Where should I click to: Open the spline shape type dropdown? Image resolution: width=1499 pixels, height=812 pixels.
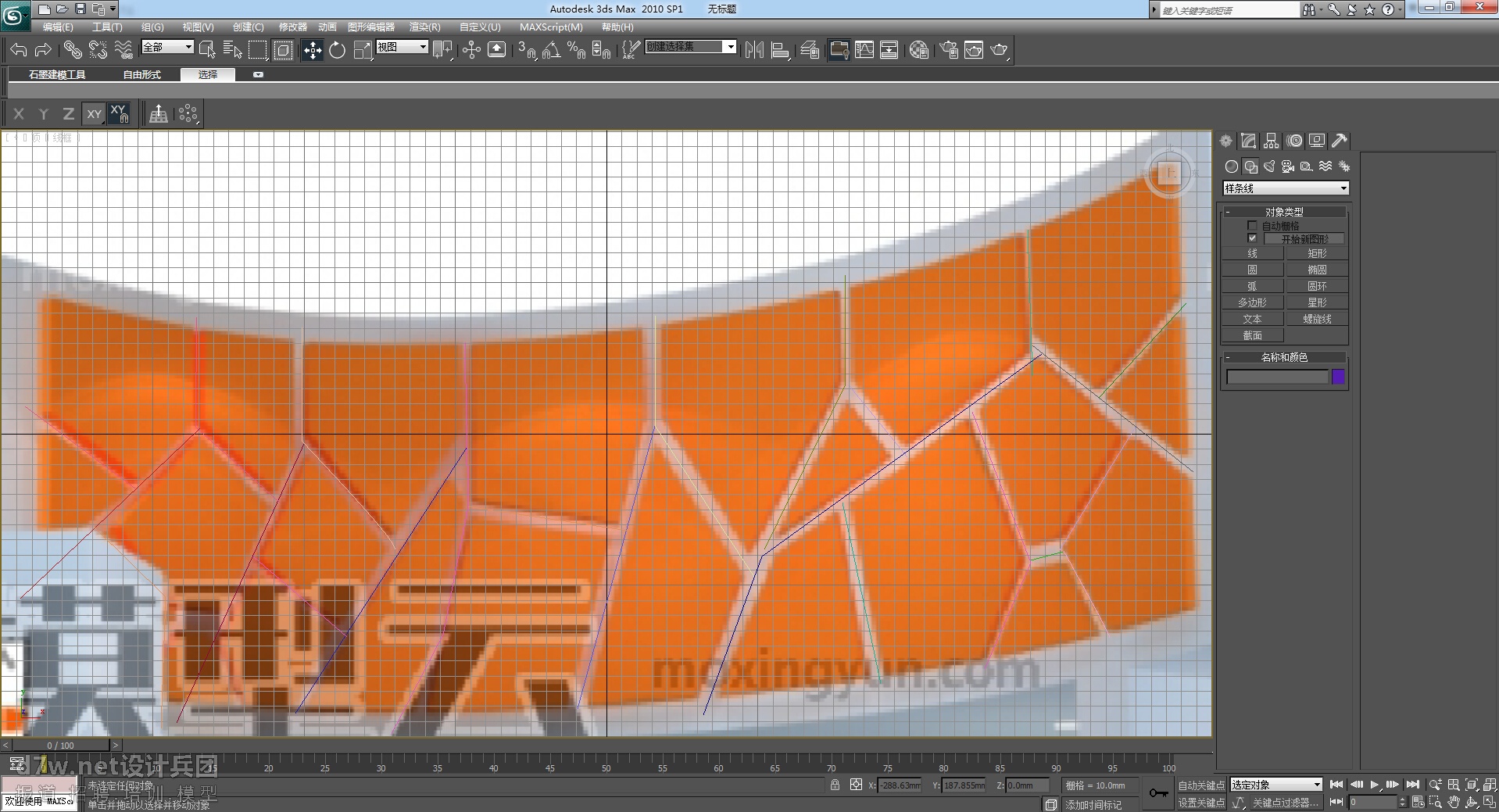click(x=1286, y=188)
